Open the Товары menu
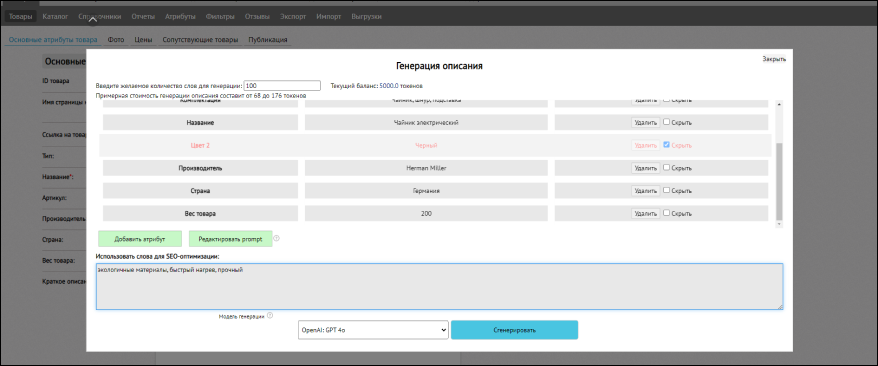Screen dimensions: 878x366 pyautogui.click(x=21, y=17)
